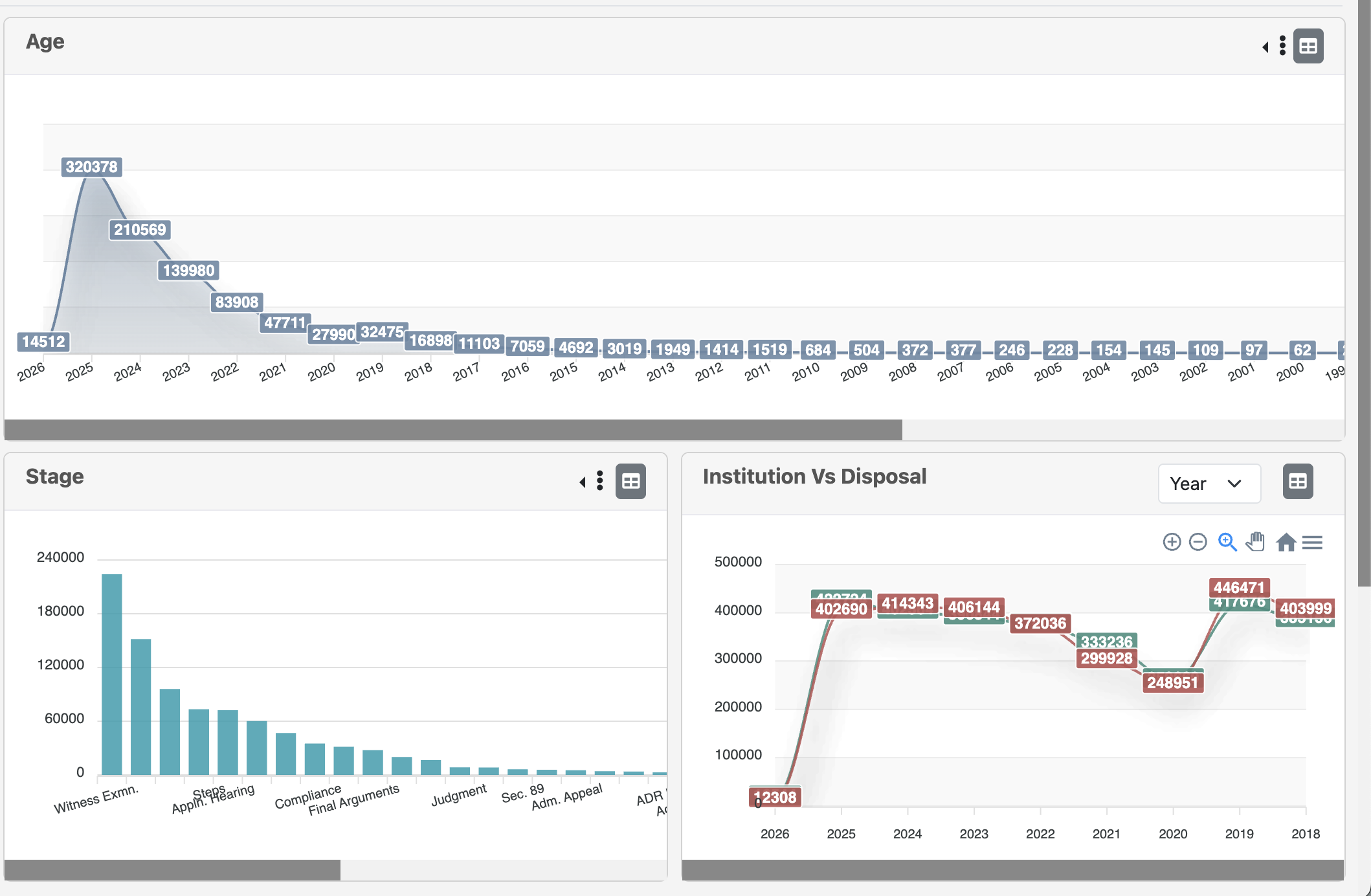
Task: Zoom in on Institution chart
Action: coord(1172,542)
